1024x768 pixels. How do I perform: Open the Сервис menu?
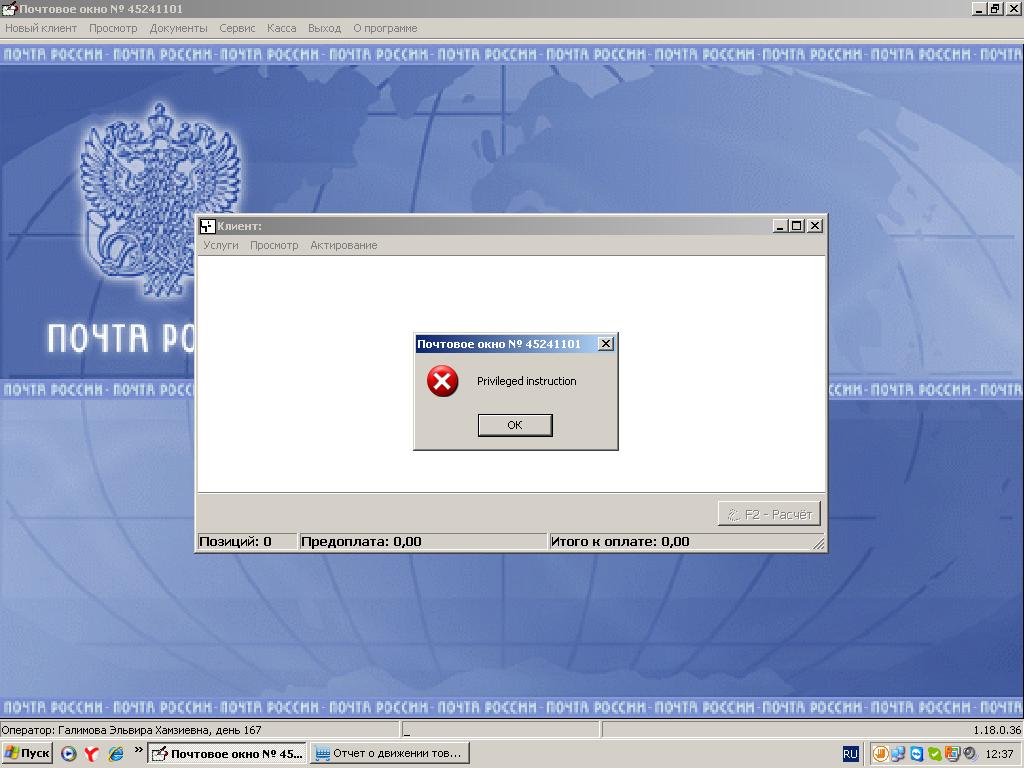tap(237, 28)
